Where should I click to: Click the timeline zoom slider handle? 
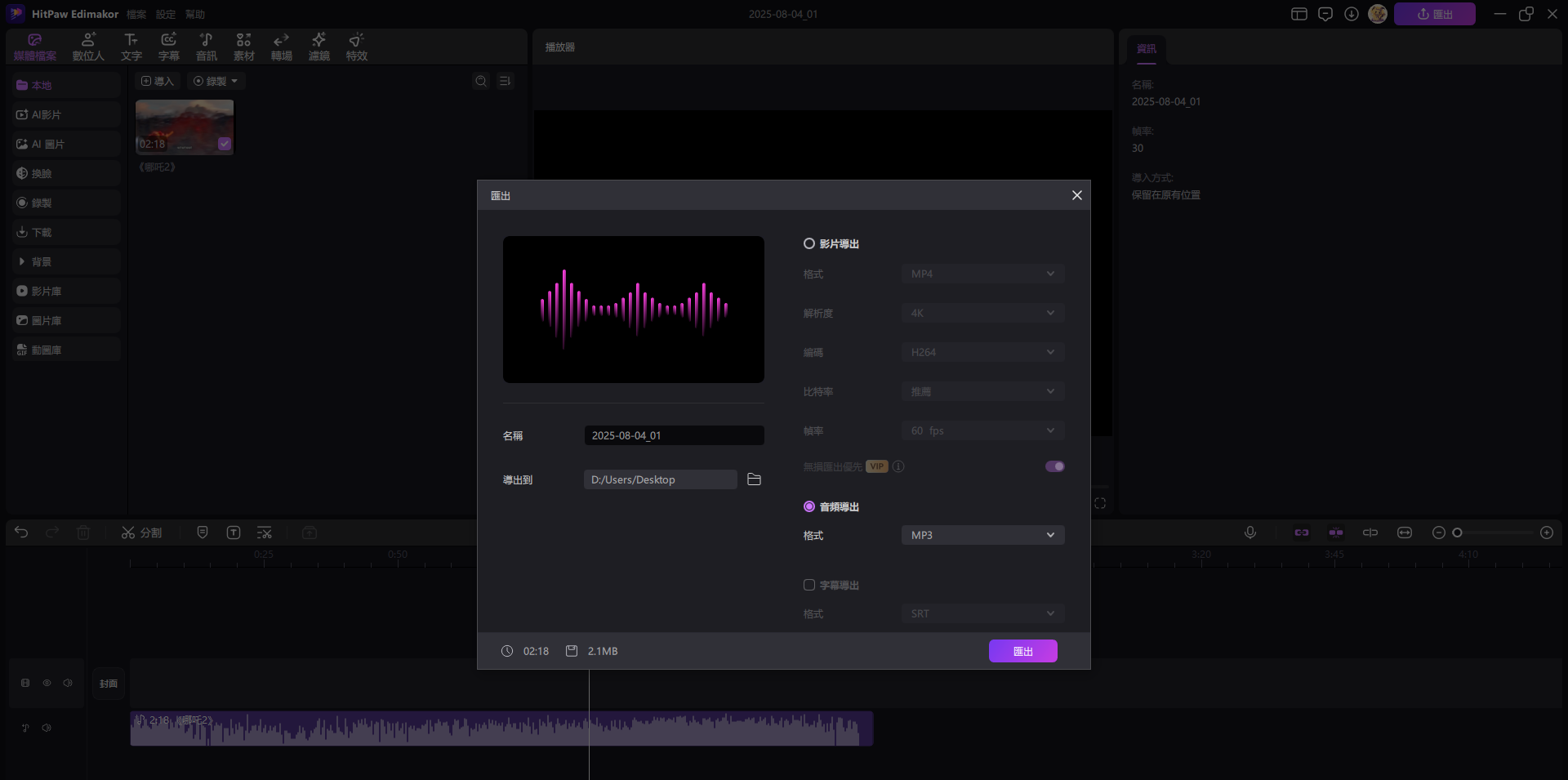(x=1457, y=533)
